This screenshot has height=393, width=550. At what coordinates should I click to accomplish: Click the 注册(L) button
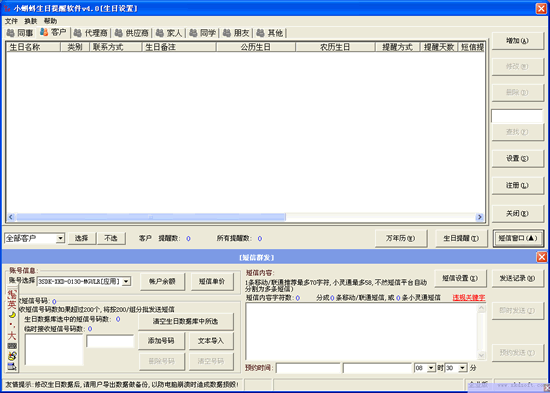click(x=517, y=185)
